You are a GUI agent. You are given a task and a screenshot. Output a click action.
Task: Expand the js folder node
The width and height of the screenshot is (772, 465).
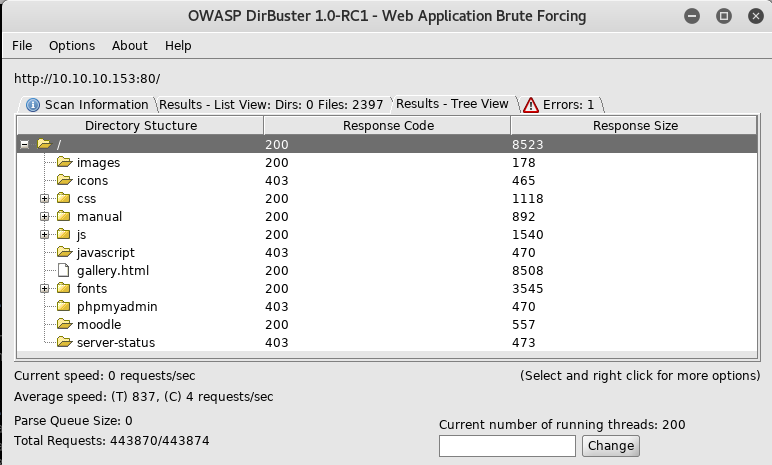[44, 234]
